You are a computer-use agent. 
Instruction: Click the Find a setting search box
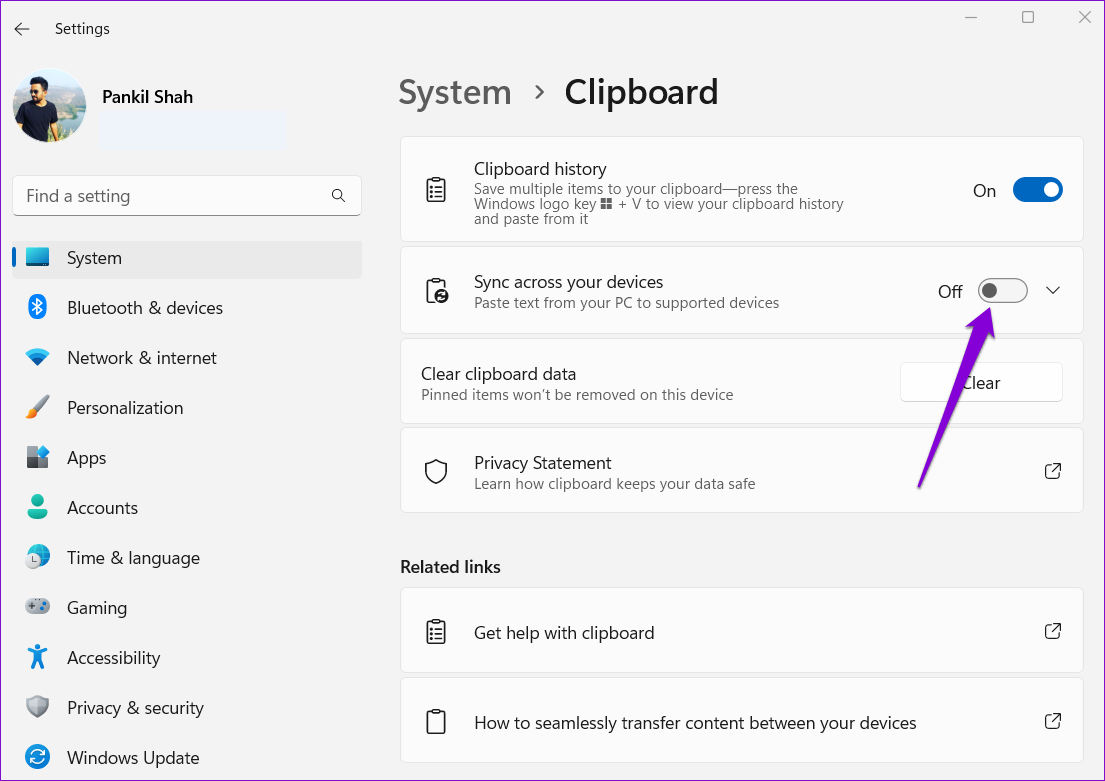(x=187, y=196)
